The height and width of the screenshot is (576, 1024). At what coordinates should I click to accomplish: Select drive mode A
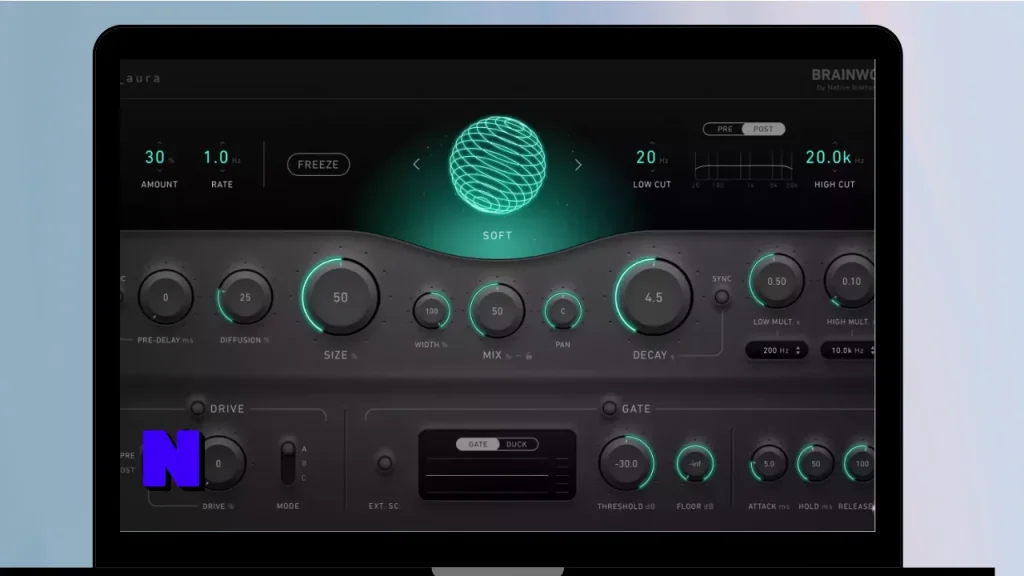click(304, 449)
